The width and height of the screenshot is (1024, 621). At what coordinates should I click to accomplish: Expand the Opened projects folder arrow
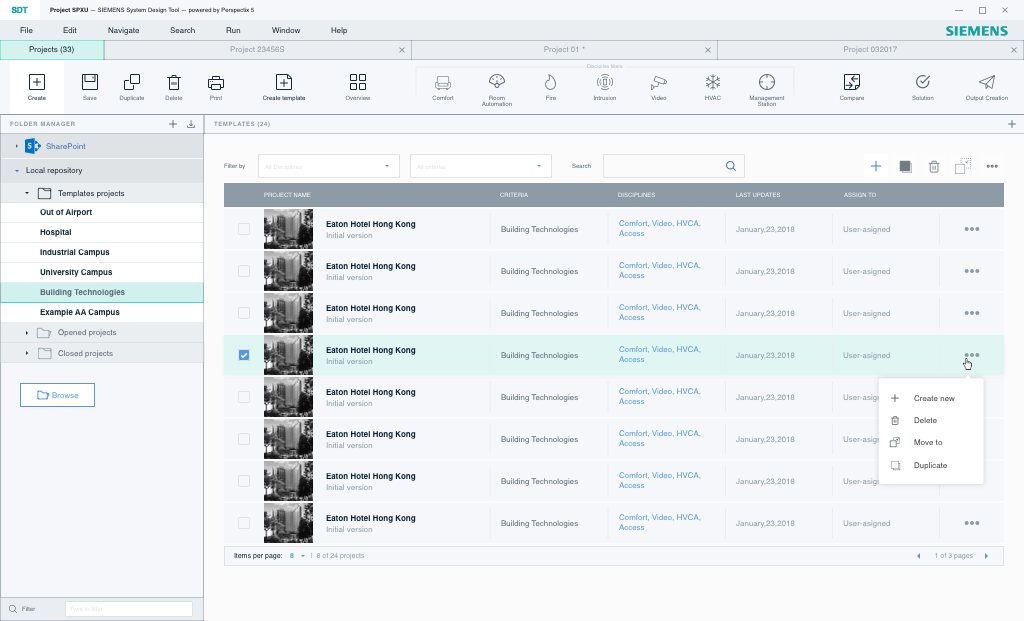click(27, 333)
